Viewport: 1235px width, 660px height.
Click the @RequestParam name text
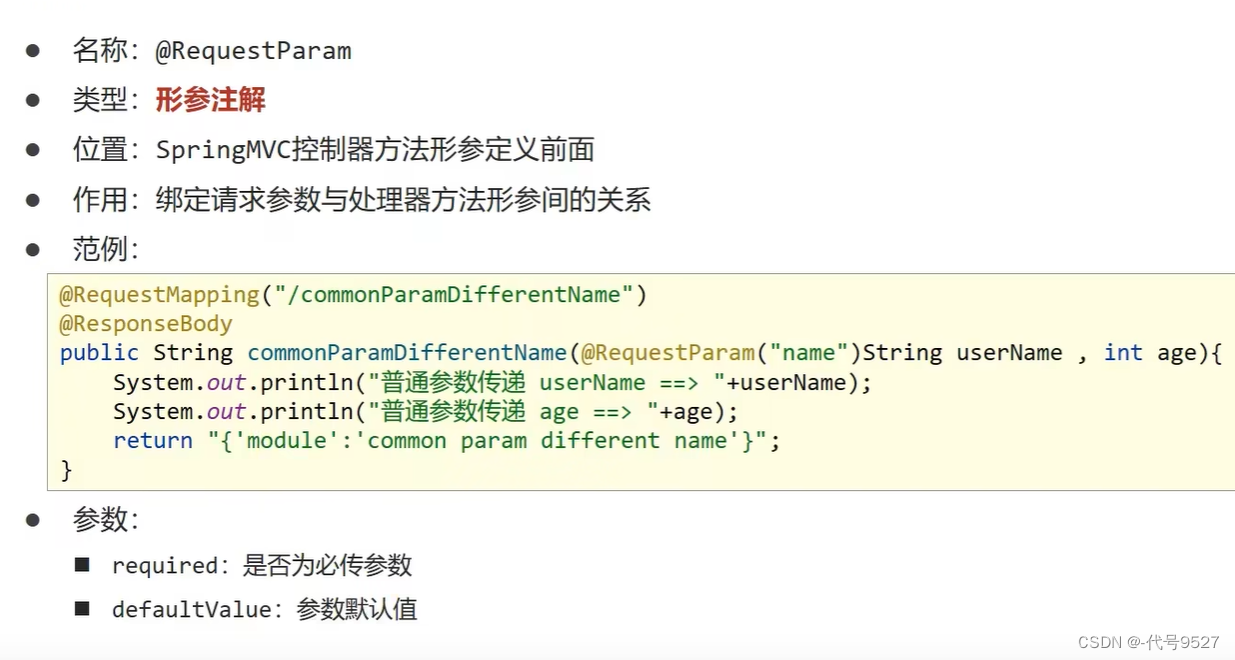[253, 51]
